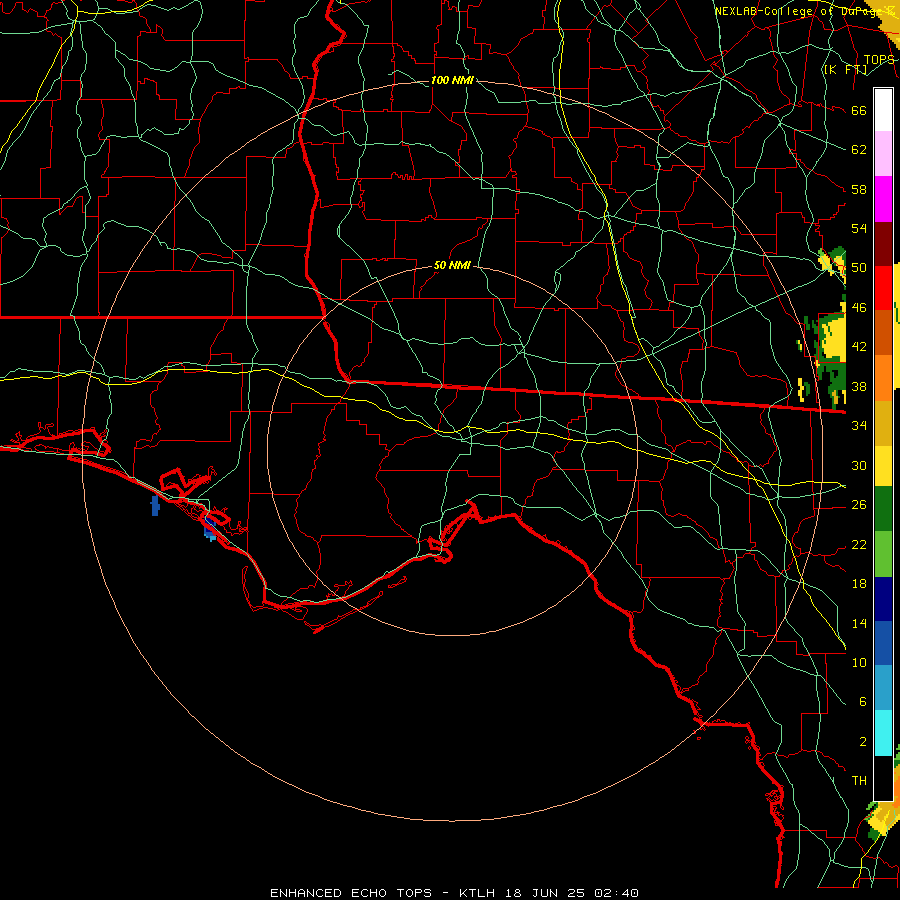The height and width of the screenshot is (900, 900).
Task: Click the Enhanced Echo Tops KTLH caption
Action: pos(454,893)
